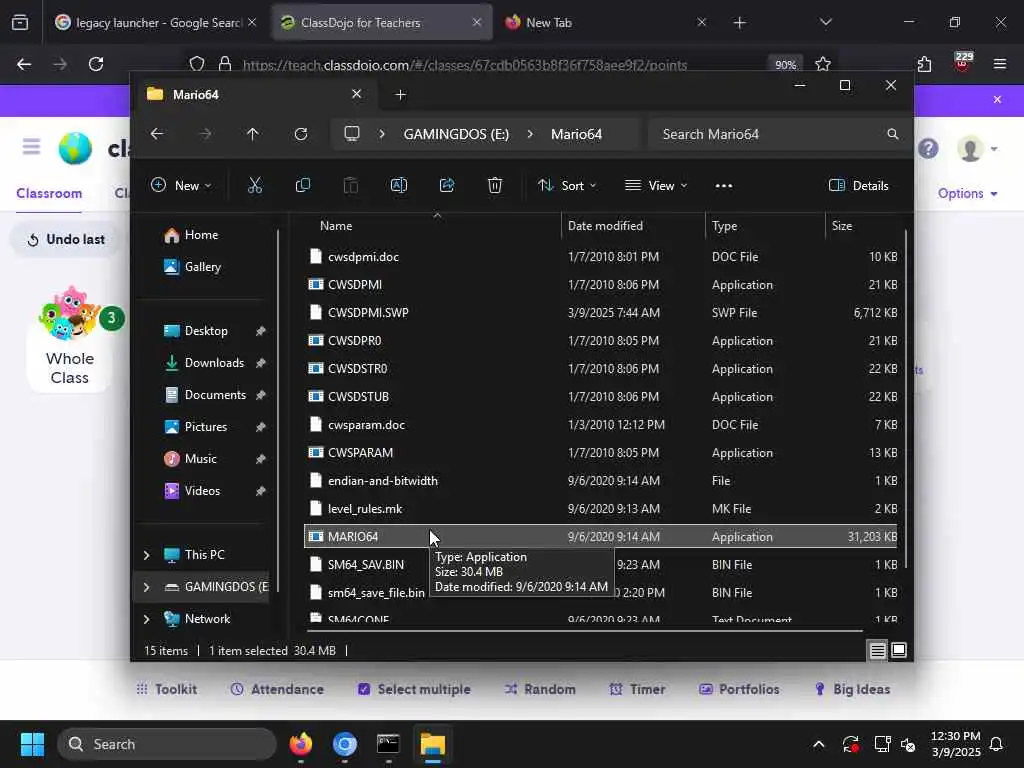Open Firefox extensions puzzle icon
This screenshot has height=768, width=1024.
click(924, 64)
